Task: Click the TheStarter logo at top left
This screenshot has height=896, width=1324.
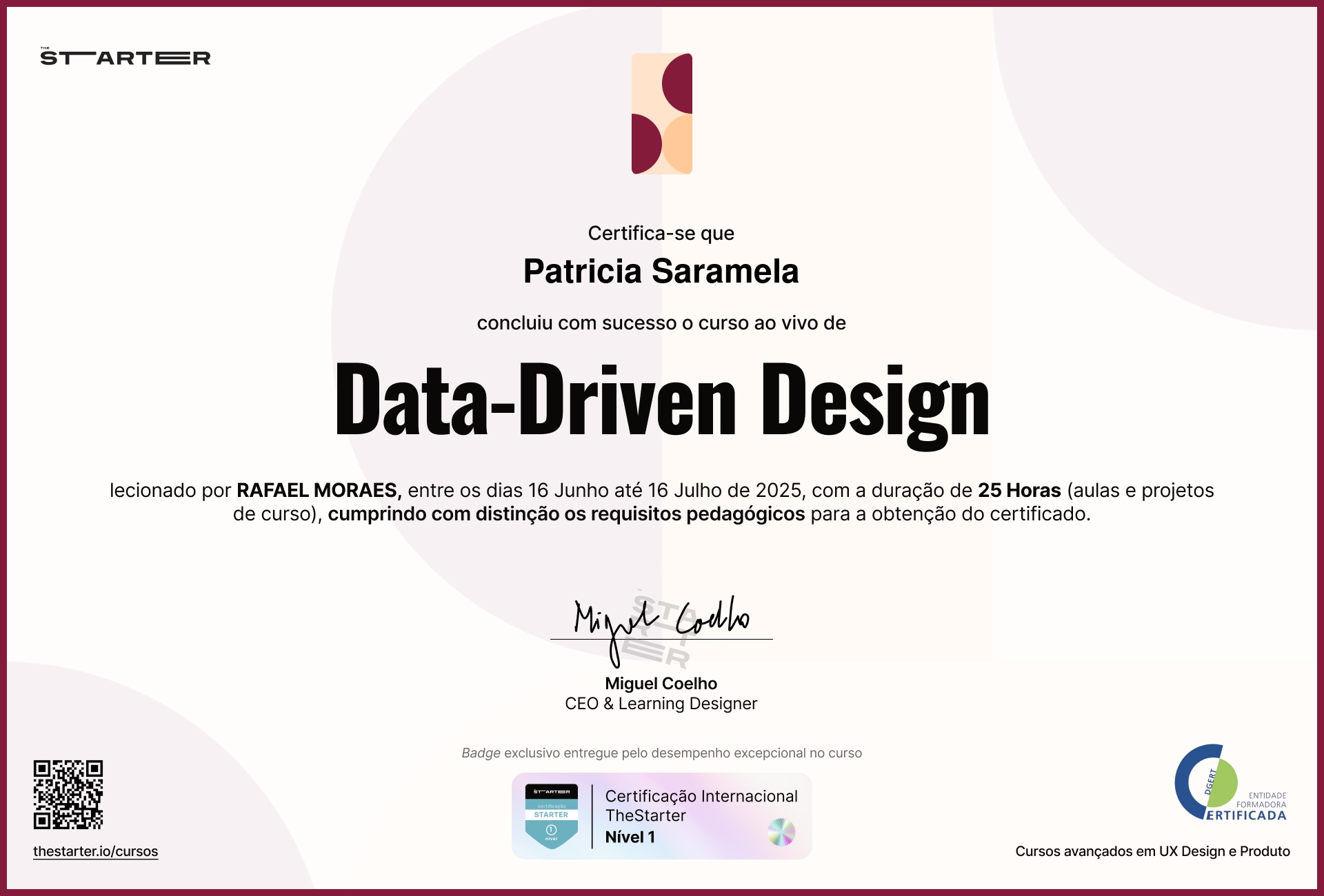Action: (x=126, y=57)
